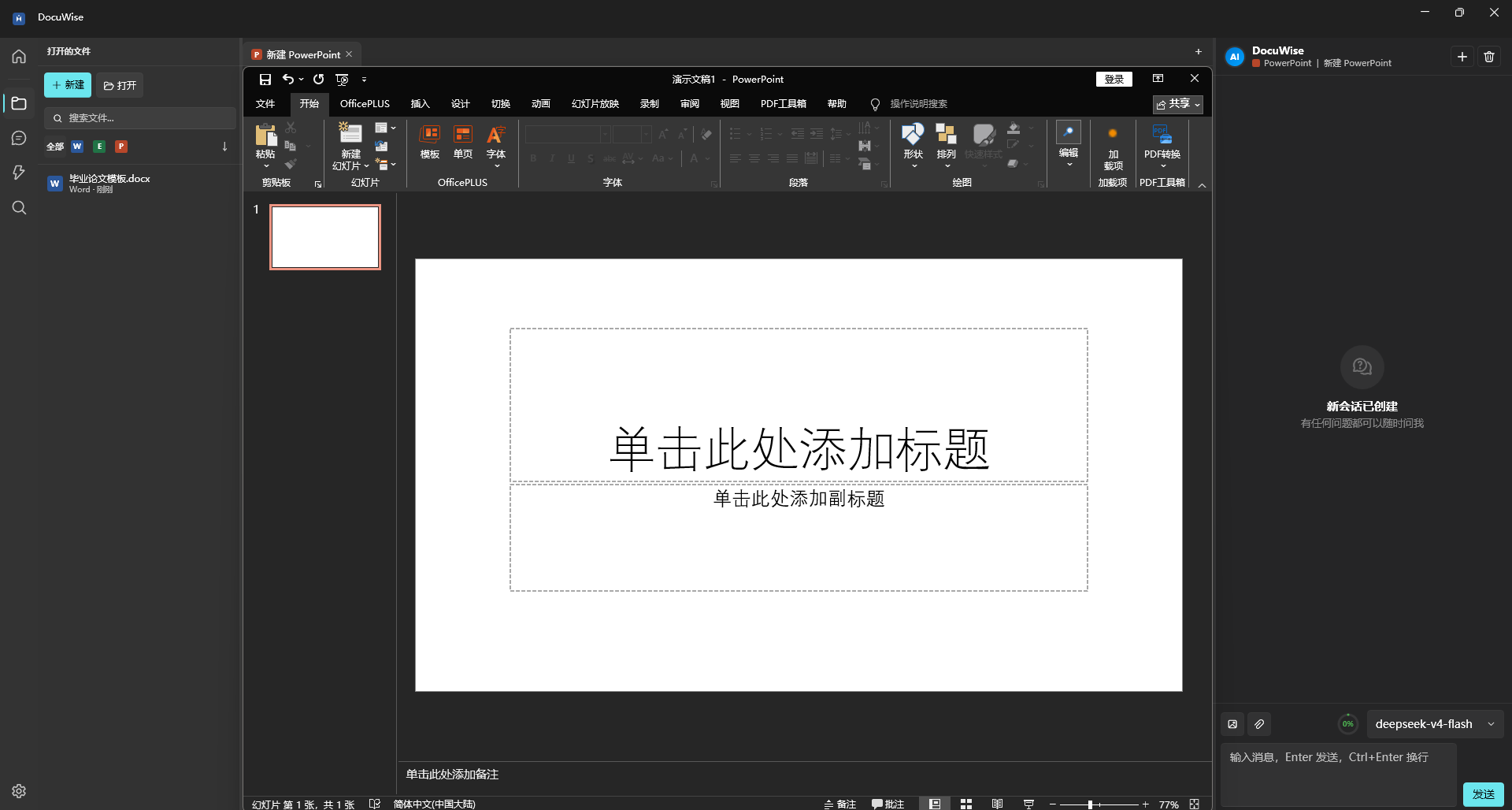The image size is (1512, 810).
Task: Click the Undo arrow icon
Action: point(288,80)
